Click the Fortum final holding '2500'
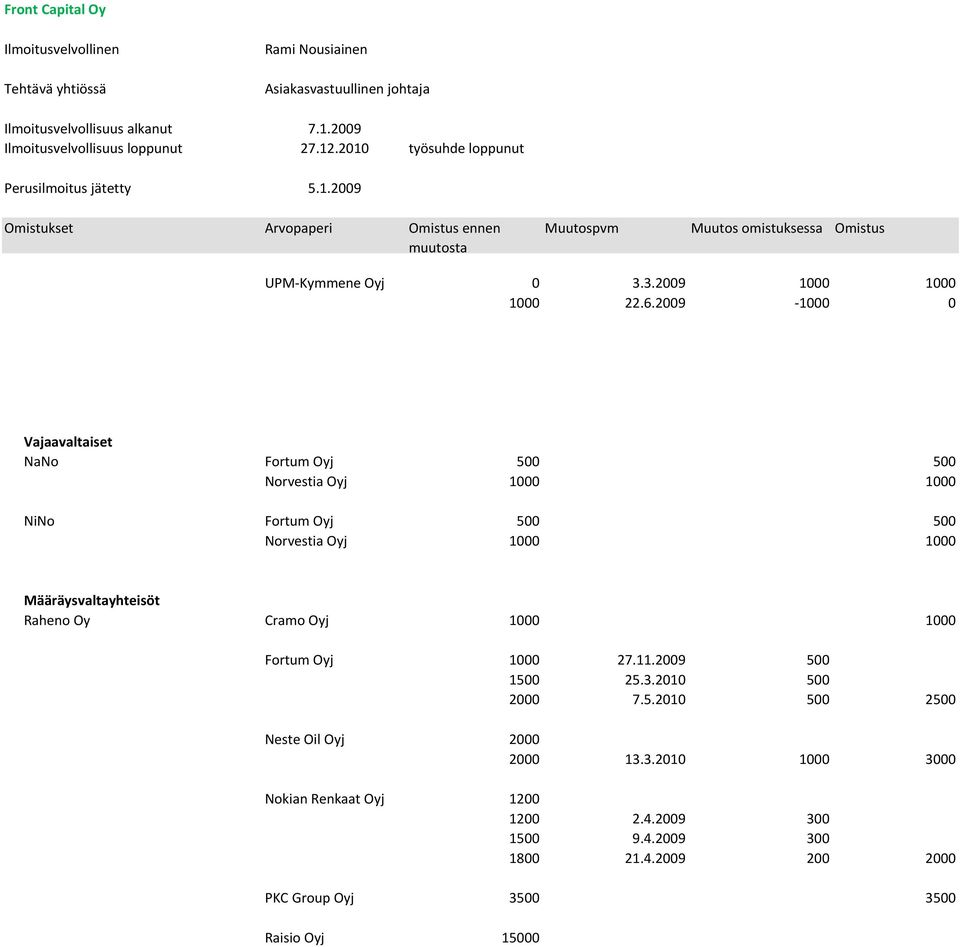Screen dimensions: 960x947 click(940, 700)
